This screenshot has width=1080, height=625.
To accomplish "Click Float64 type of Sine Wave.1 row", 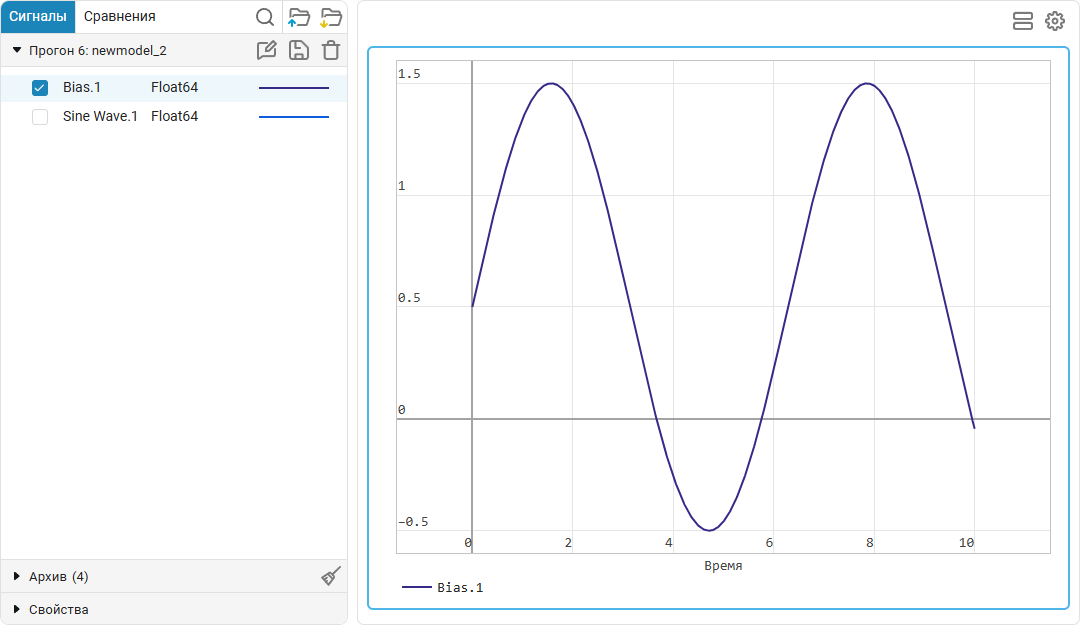I will 174,116.
